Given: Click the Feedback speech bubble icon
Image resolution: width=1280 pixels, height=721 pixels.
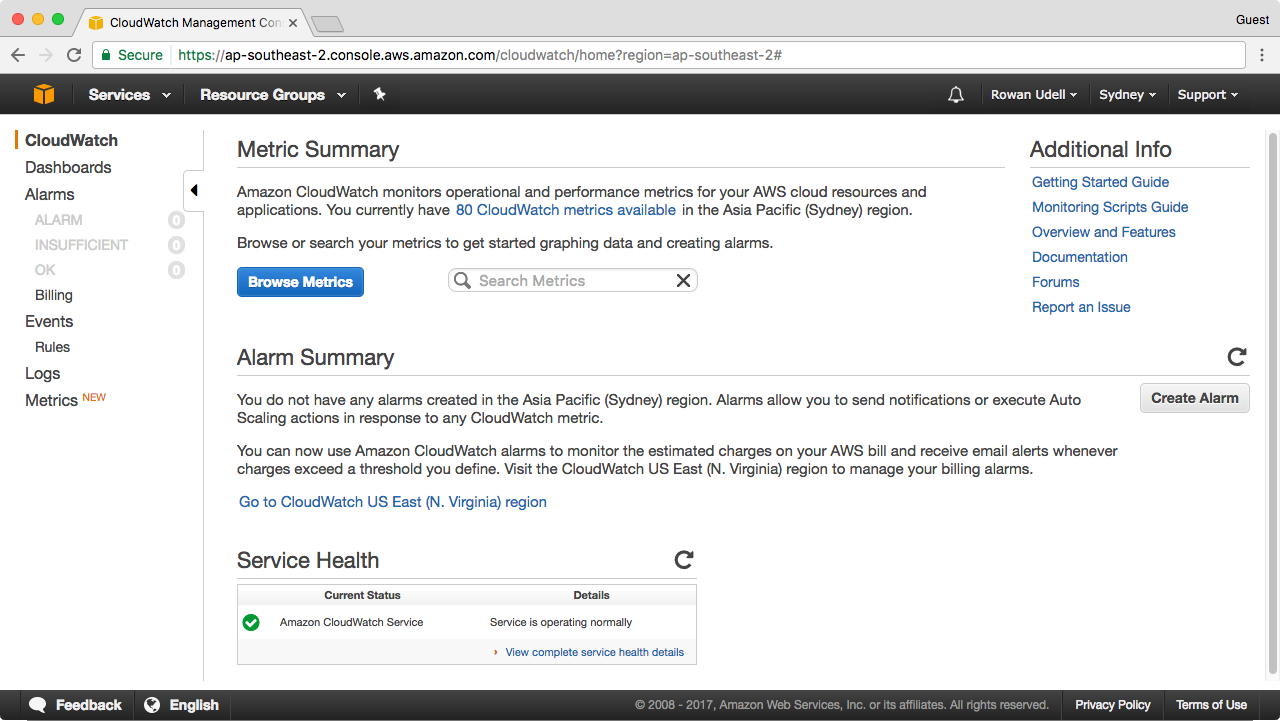Looking at the screenshot, I should (38, 705).
